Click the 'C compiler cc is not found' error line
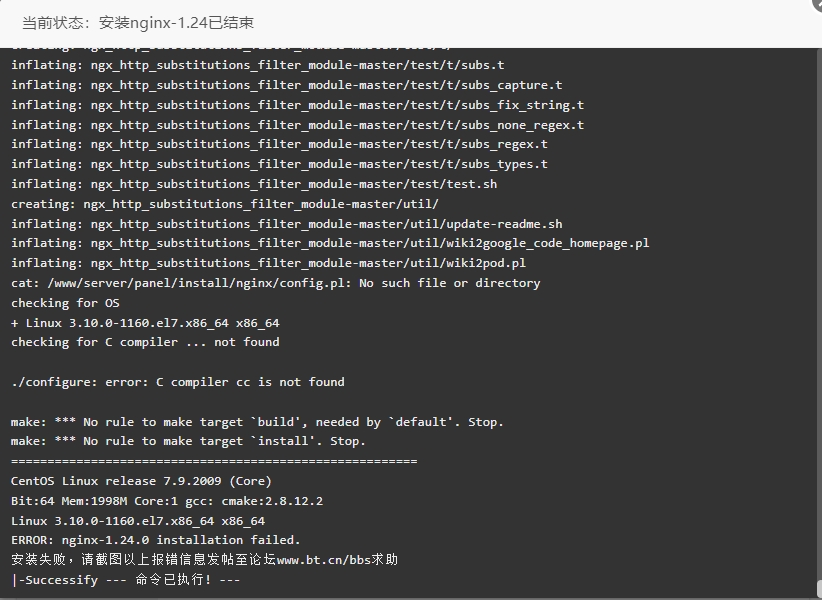 click(x=178, y=382)
